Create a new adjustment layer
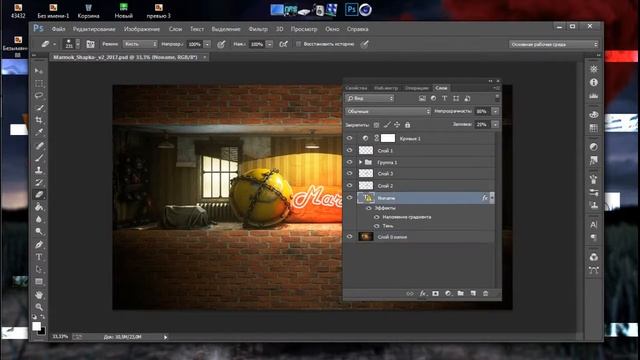The width and height of the screenshot is (640, 360). 448,293
